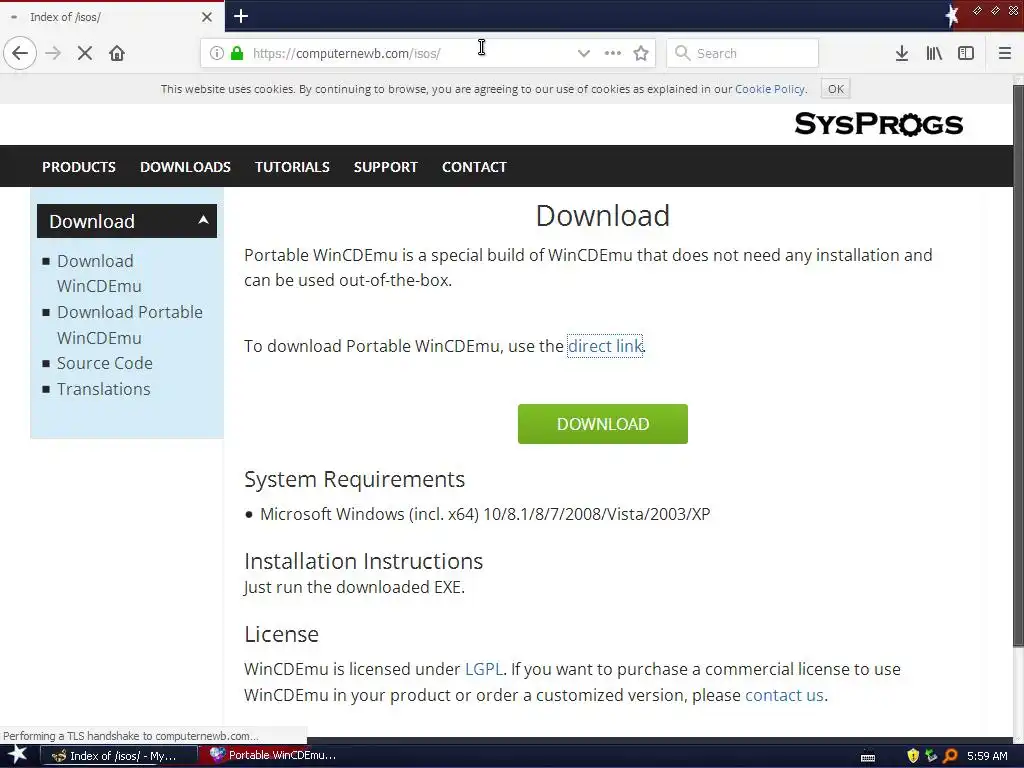This screenshot has height=768, width=1024.
Task: Click the star icon in title bar
Action: [x=952, y=16]
